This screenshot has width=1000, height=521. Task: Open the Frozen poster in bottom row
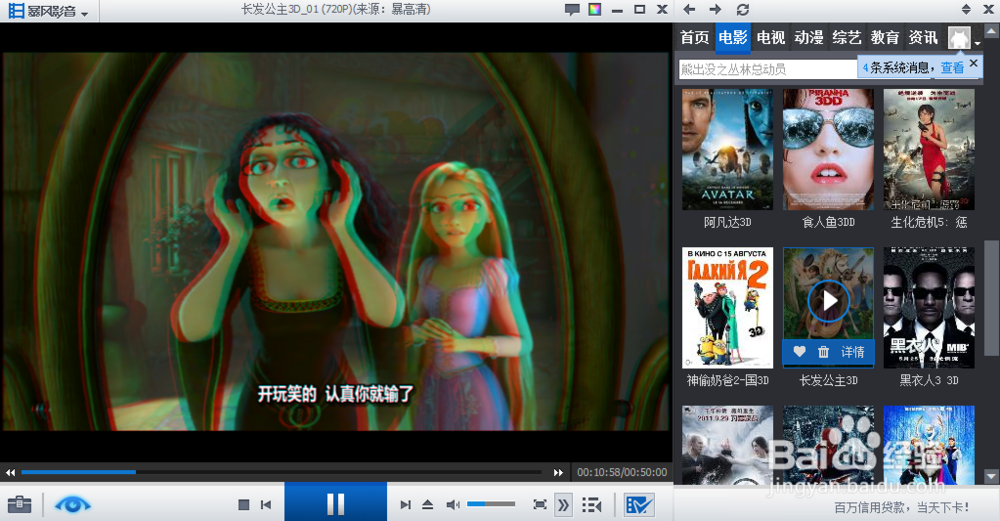click(x=929, y=444)
